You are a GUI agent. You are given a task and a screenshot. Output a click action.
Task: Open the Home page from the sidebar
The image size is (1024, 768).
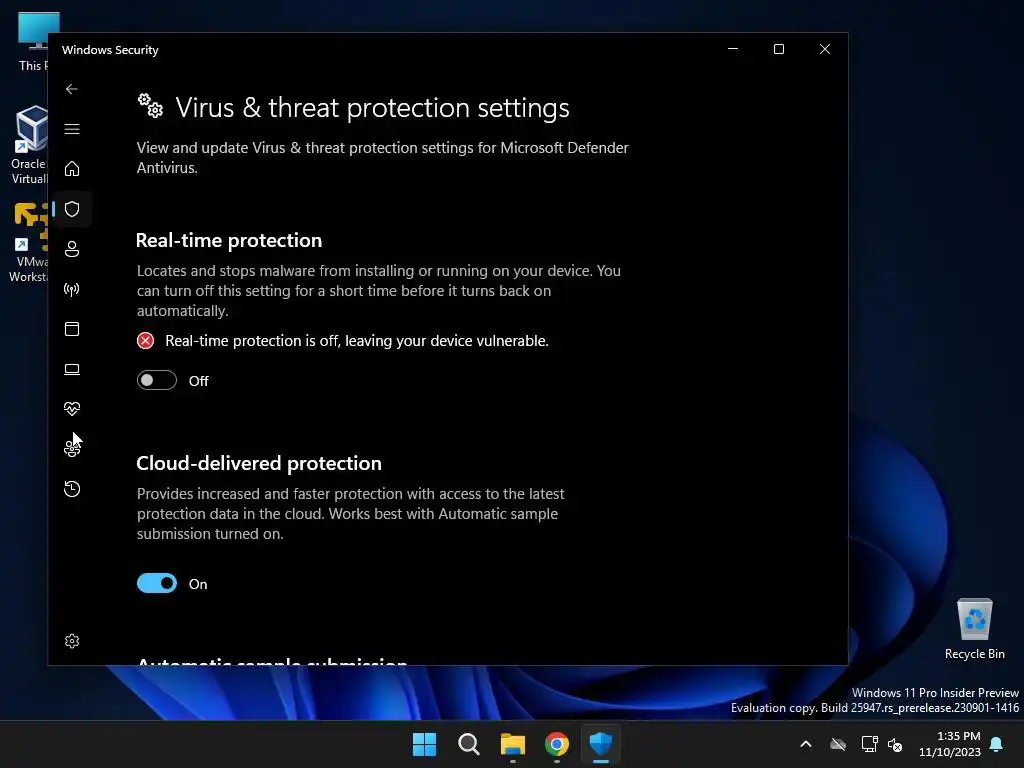(72, 168)
